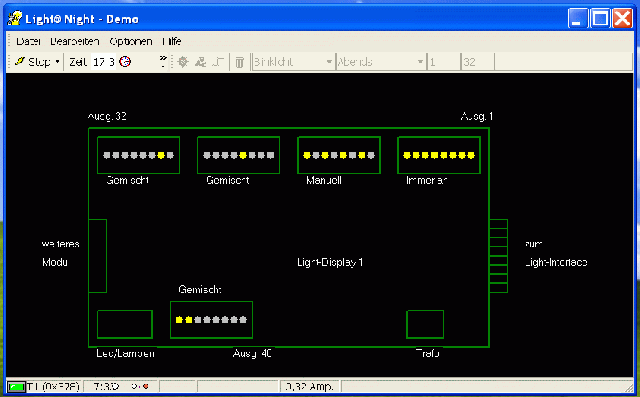The image size is (640, 397).
Task: Click the Zeit time input field
Action: click(103, 62)
